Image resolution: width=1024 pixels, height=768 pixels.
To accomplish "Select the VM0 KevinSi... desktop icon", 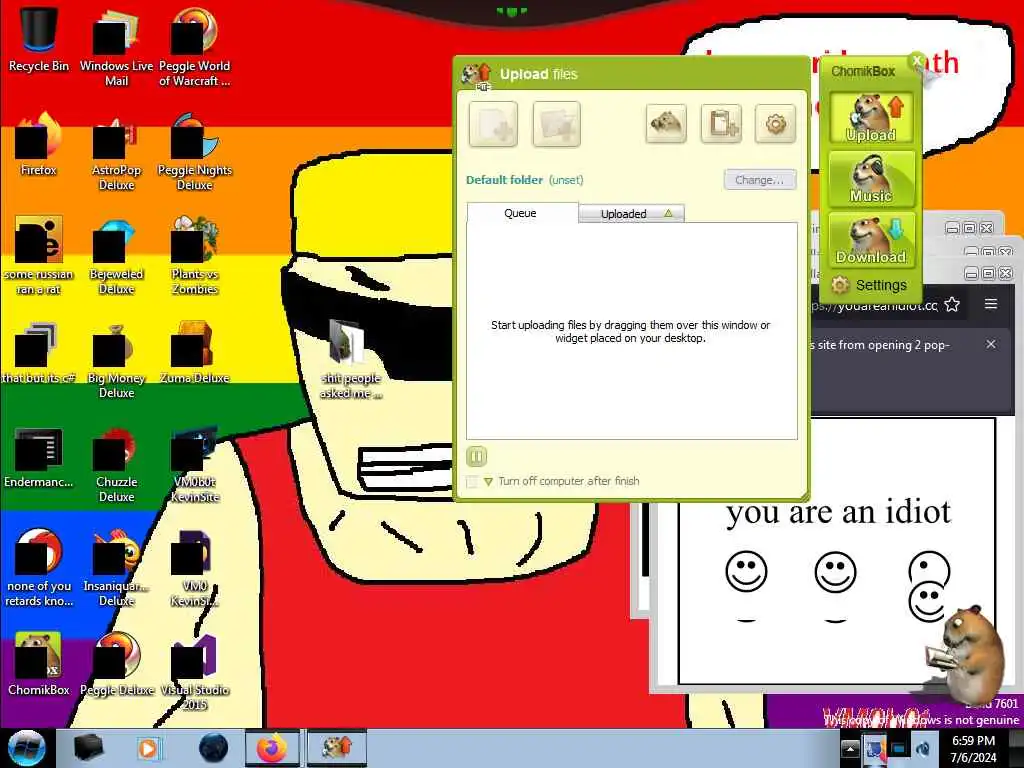I will [194, 568].
